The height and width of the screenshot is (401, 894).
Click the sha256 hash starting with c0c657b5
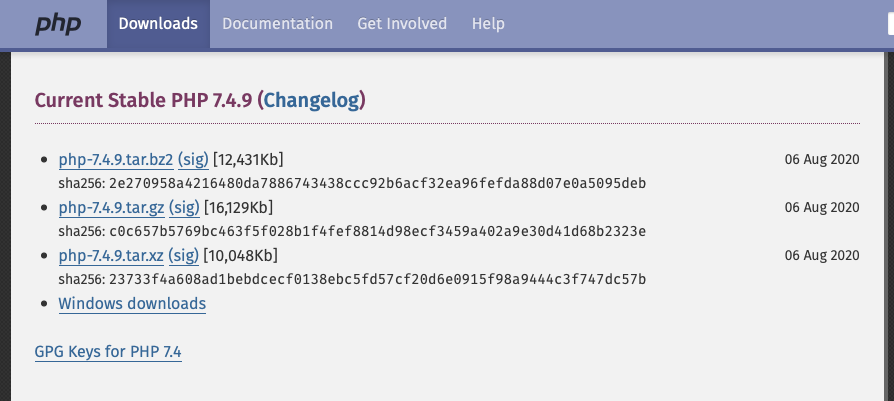(377, 232)
